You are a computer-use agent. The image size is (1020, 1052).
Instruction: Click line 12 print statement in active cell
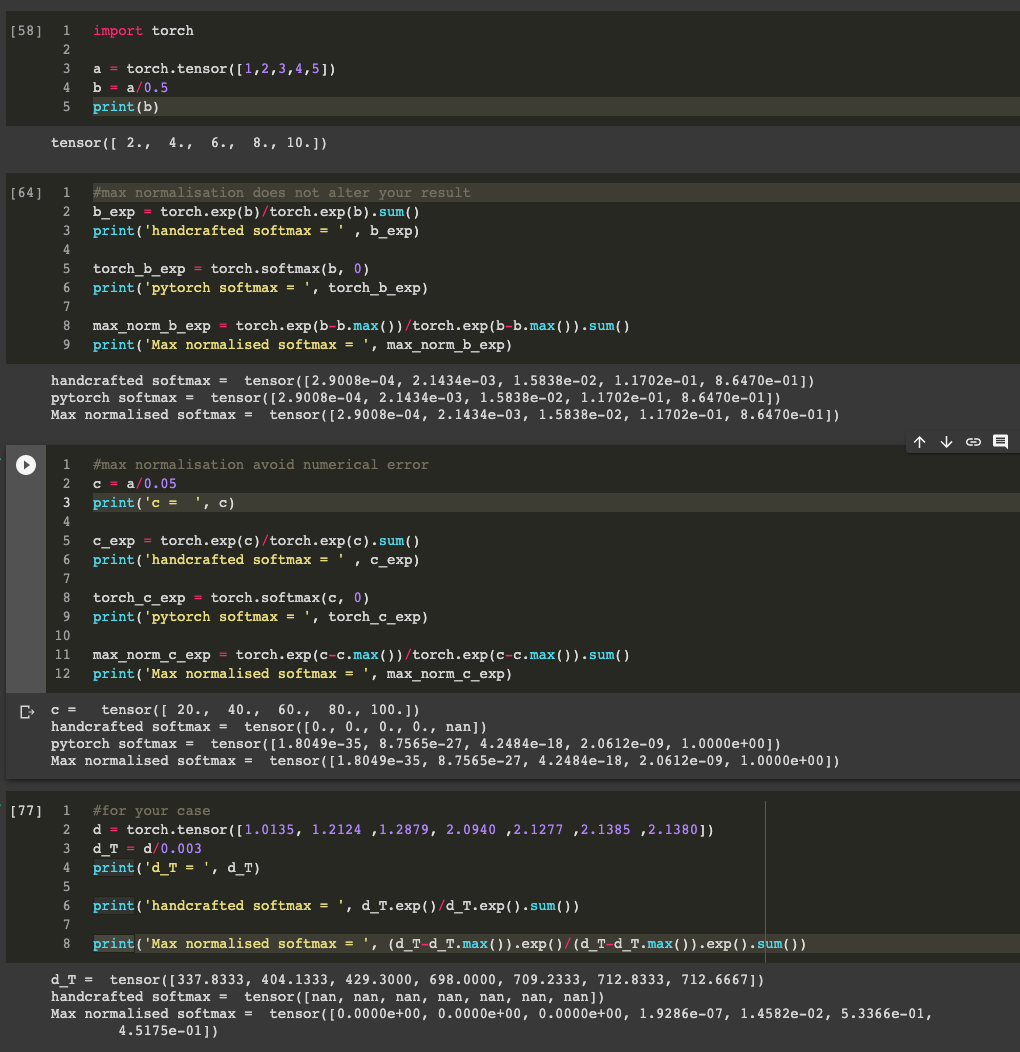pyautogui.click(x=302, y=674)
